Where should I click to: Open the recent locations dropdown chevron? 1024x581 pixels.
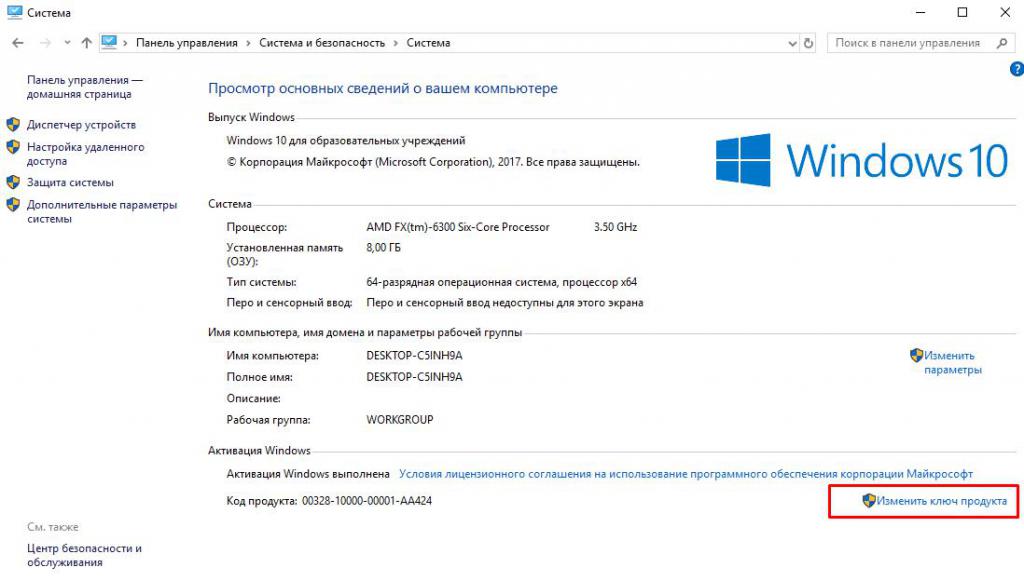(x=67, y=44)
